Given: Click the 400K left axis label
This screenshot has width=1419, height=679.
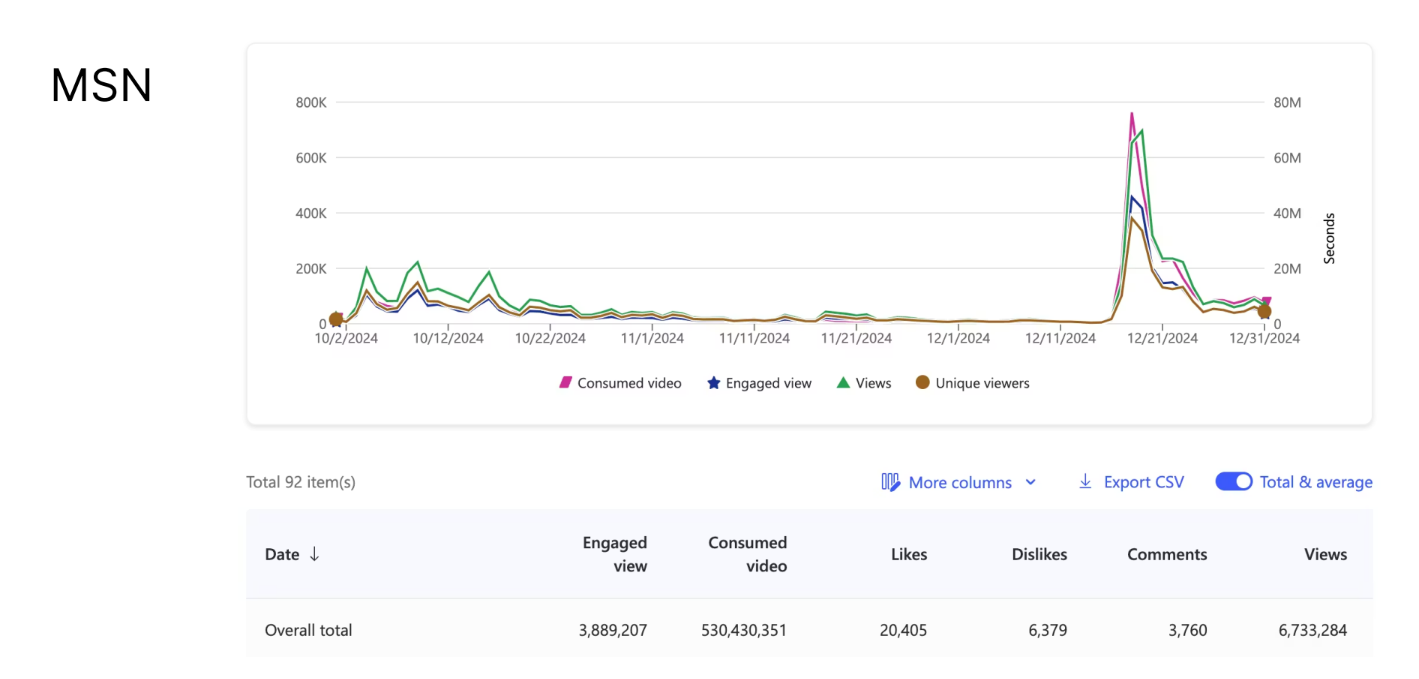Looking at the screenshot, I should tap(311, 213).
